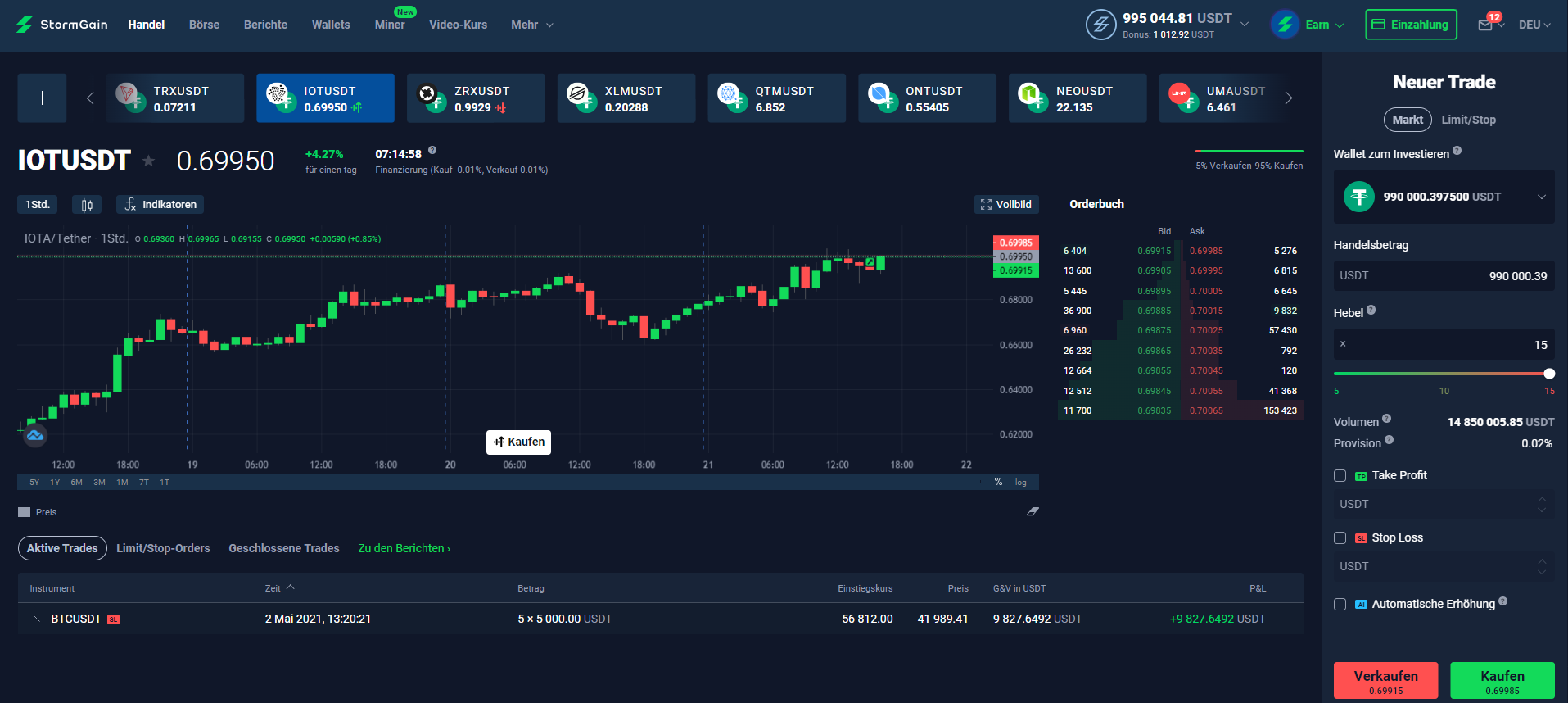The width and height of the screenshot is (1568, 703).
Task: Select the TRXUSDT instrument card
Action: pyautogui.click(x=175, y=98)
